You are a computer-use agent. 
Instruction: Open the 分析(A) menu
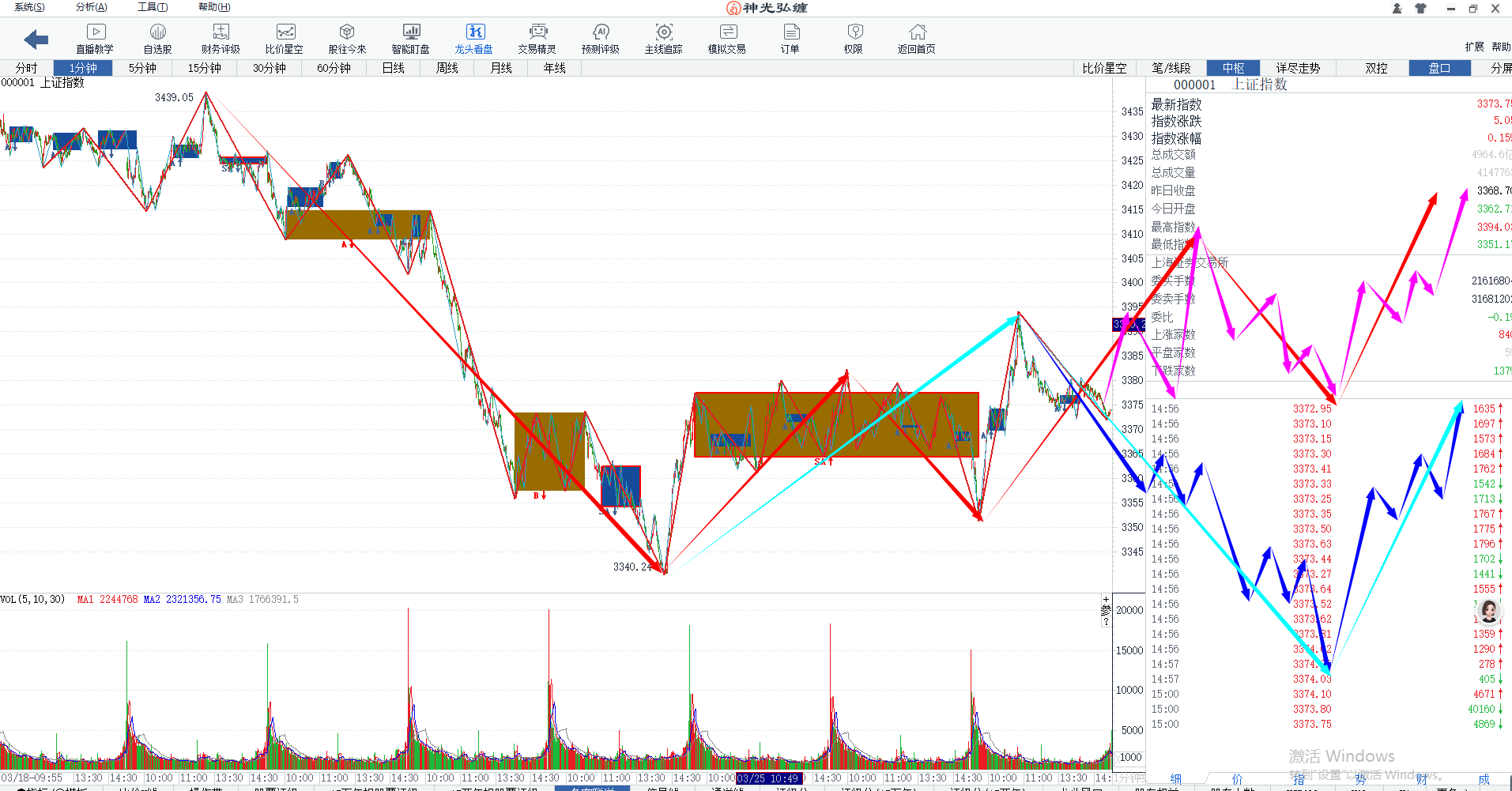pos(91,7)
